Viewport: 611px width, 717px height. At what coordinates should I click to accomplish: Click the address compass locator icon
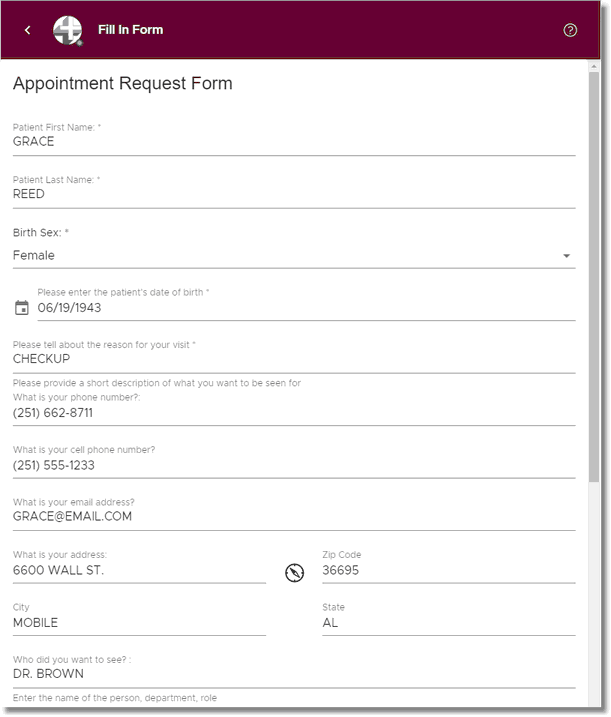[295, 573]
